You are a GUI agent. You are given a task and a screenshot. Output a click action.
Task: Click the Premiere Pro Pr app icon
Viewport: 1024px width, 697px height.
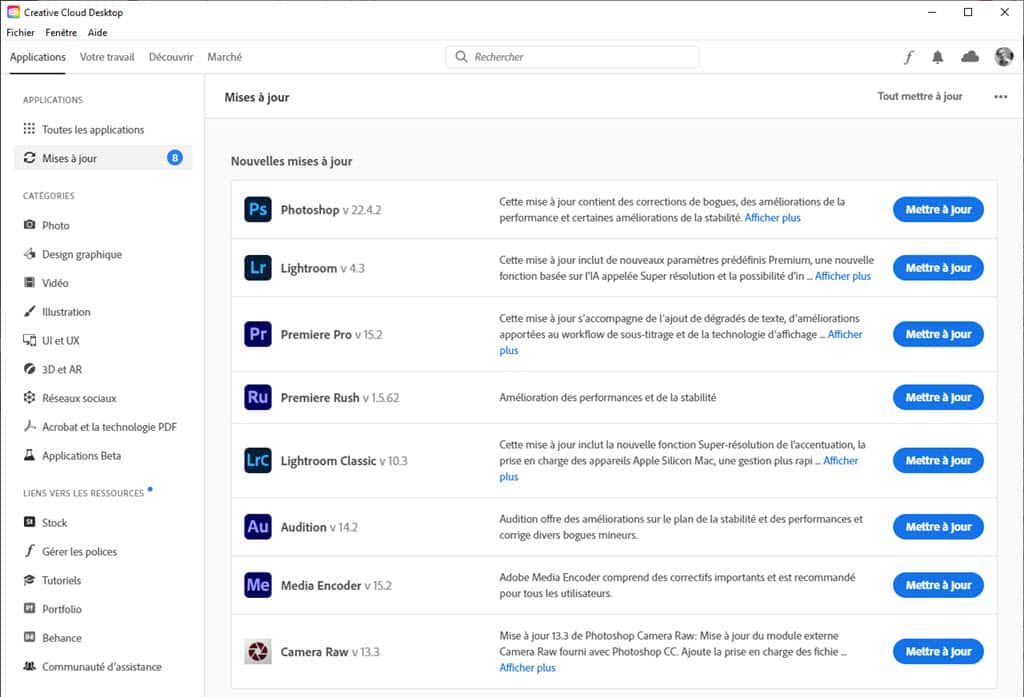coord(258,334)
